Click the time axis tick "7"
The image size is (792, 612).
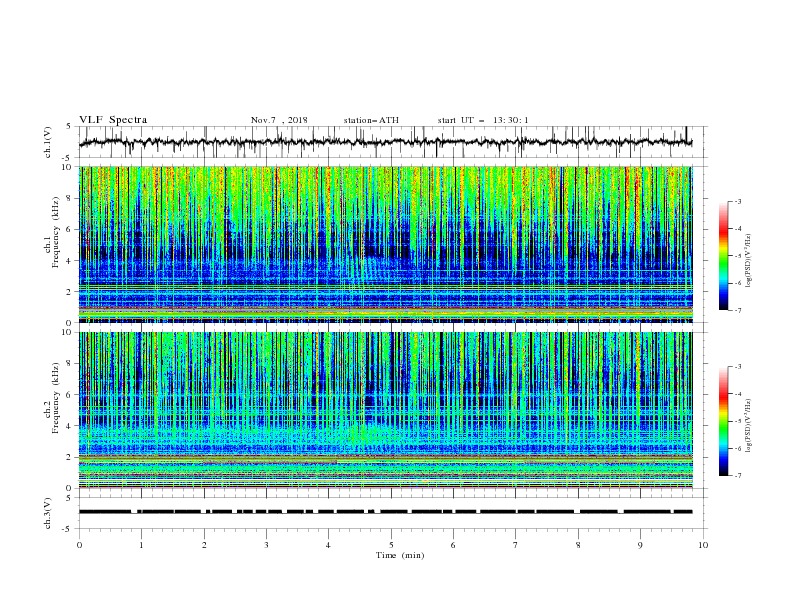pos(516,545)
